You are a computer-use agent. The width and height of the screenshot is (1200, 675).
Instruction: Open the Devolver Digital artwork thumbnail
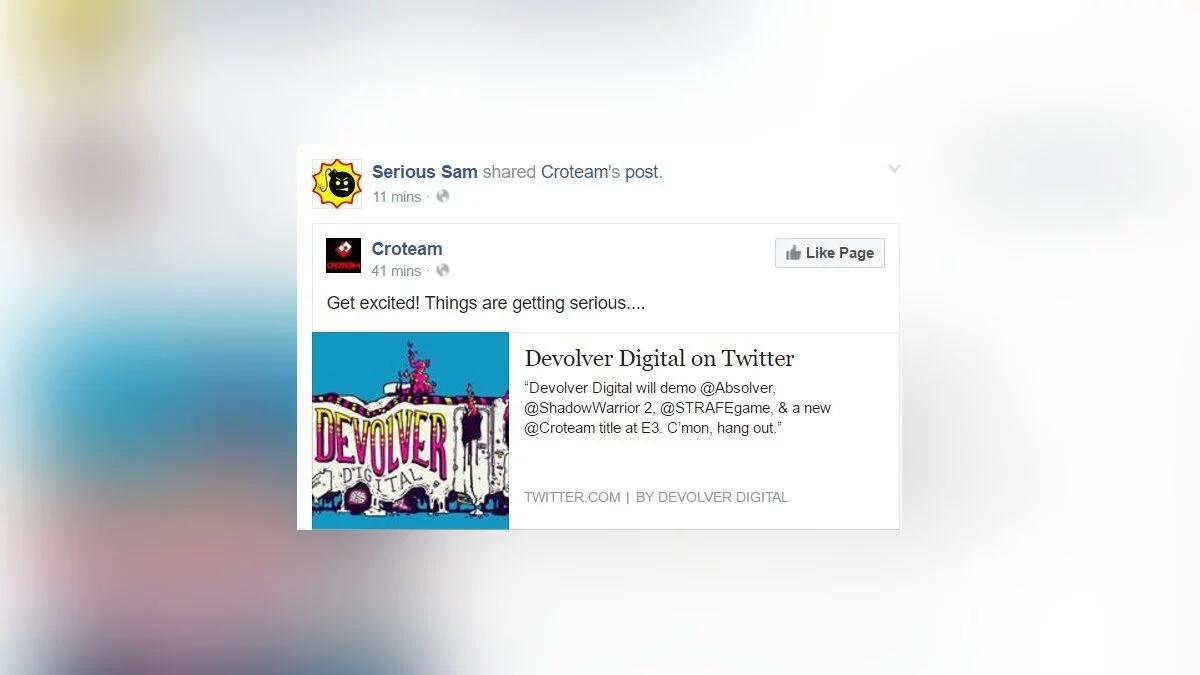coord(411,431)
